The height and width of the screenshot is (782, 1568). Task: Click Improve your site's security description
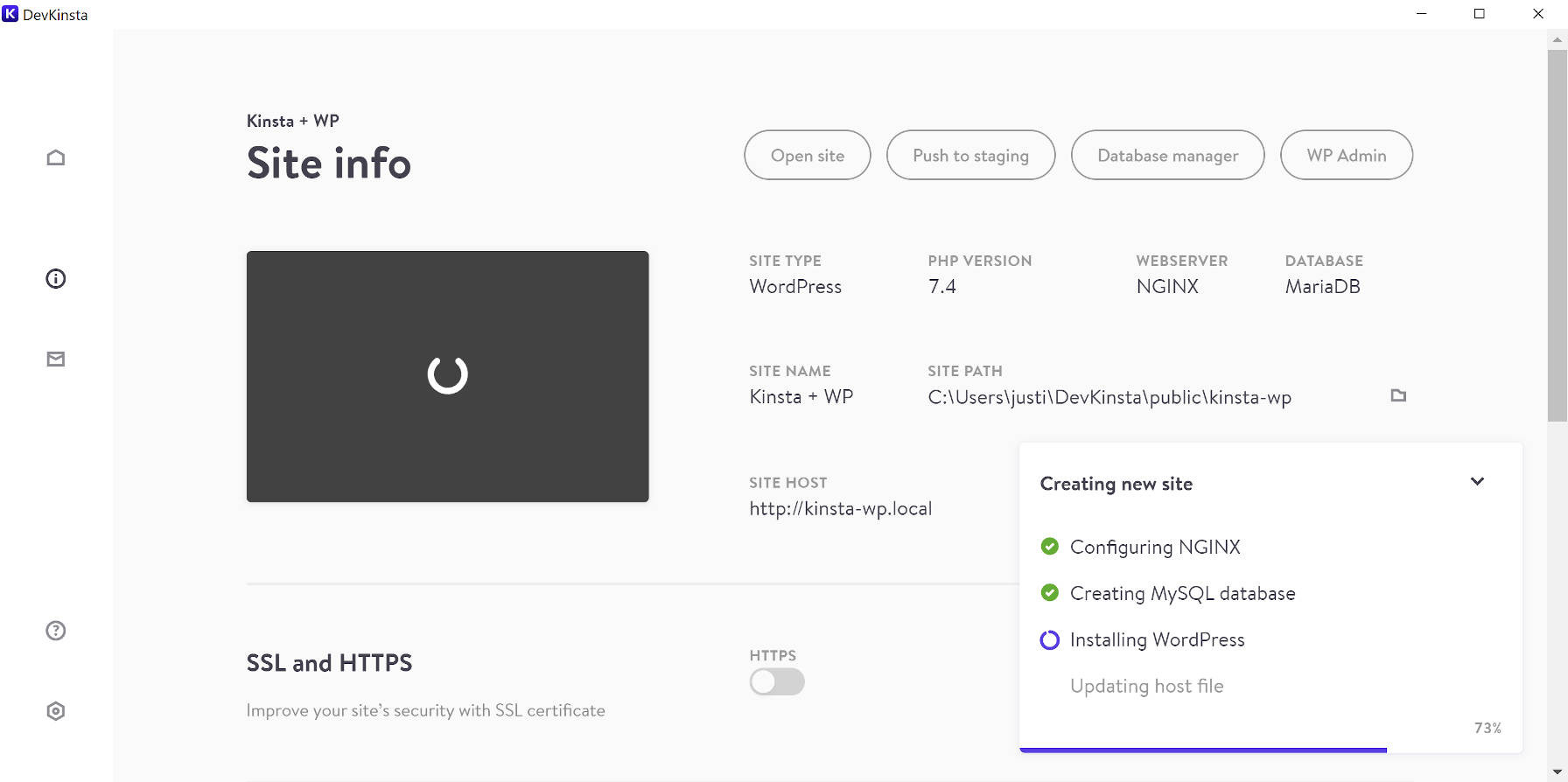click(x=425, y=710)
